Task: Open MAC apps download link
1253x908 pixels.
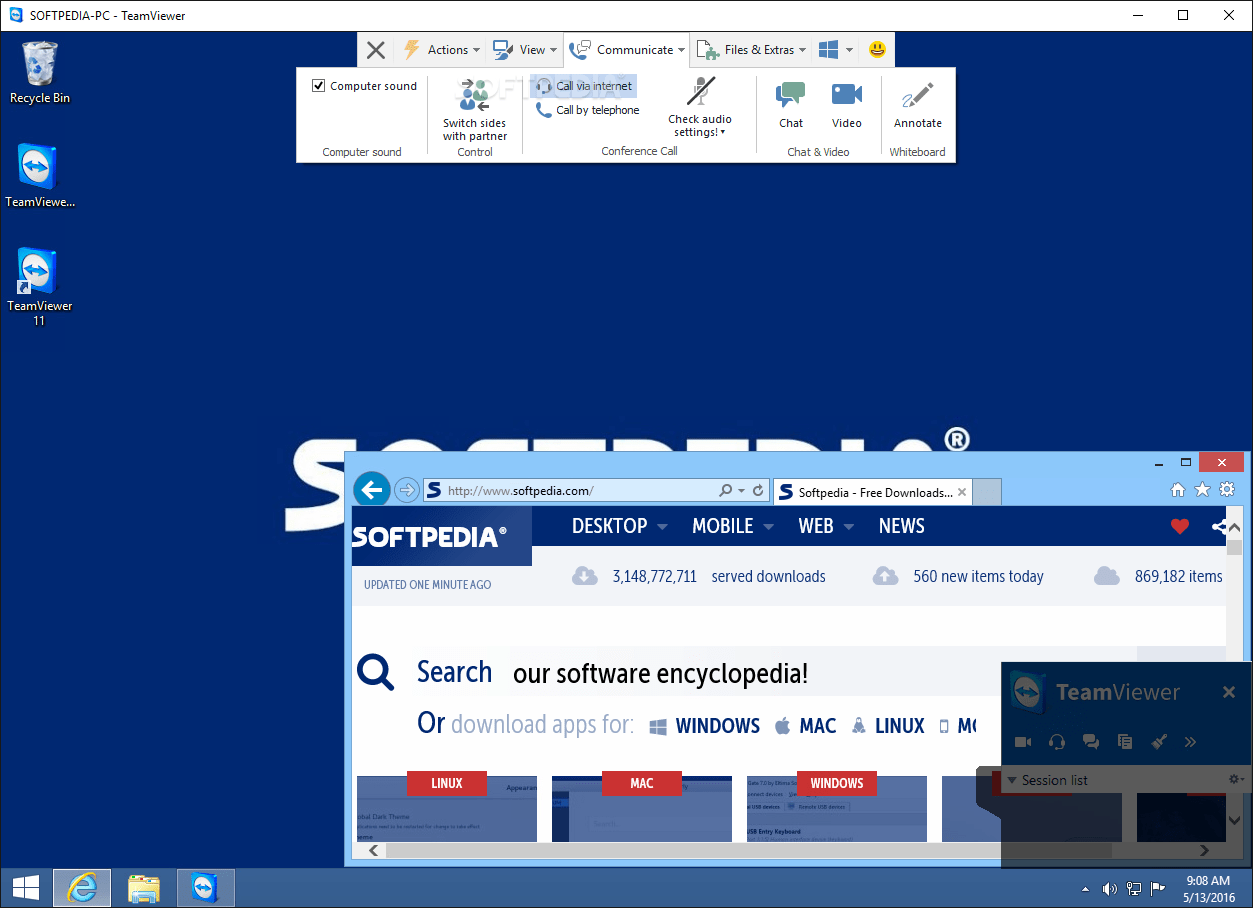Action: click(x=805, y=726)
